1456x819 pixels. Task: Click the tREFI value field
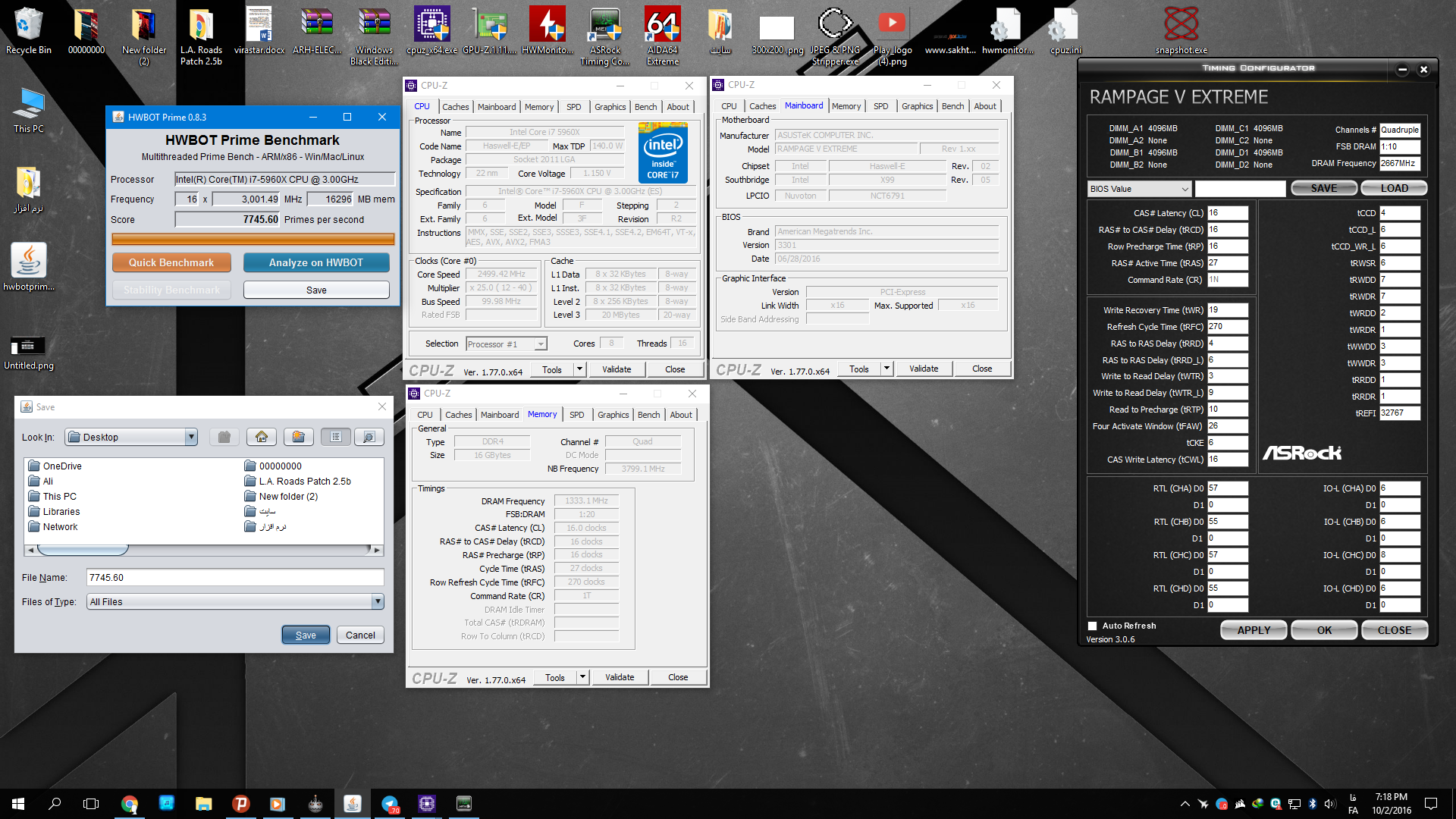coord(1400,413)
